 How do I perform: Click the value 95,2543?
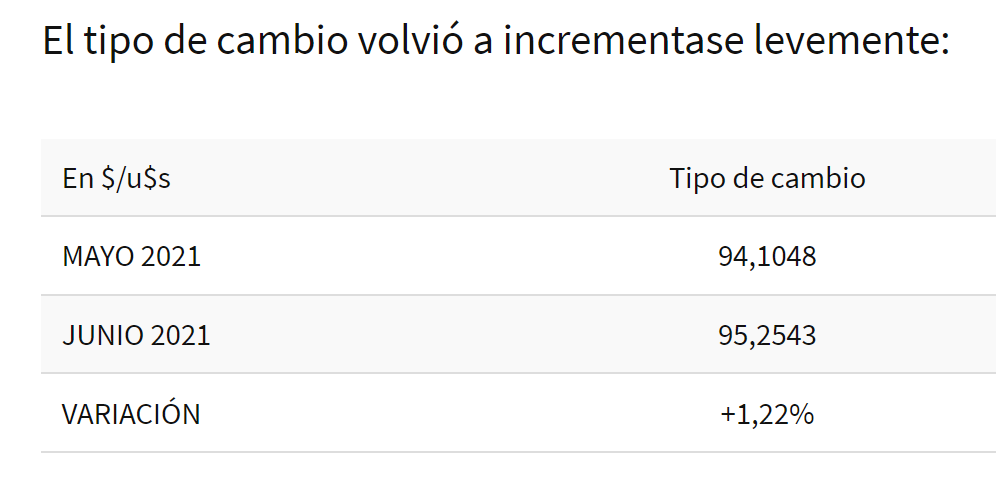pos(767,335)
